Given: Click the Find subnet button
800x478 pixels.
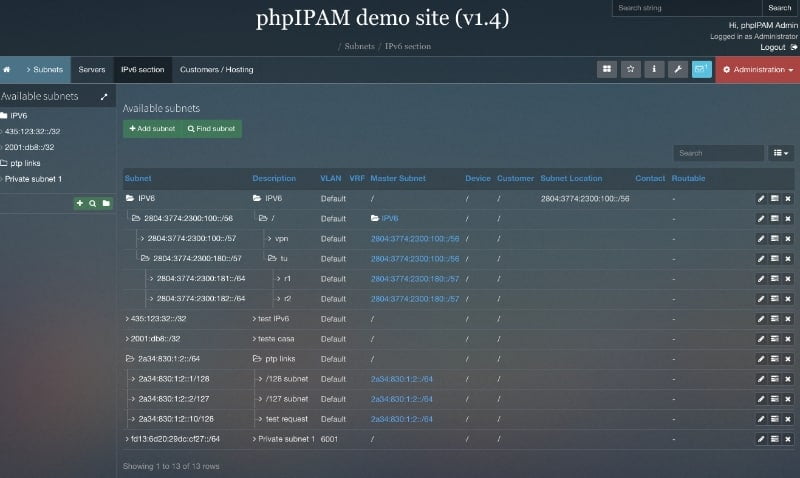Looking at the screenshot, I should point(211,129).
